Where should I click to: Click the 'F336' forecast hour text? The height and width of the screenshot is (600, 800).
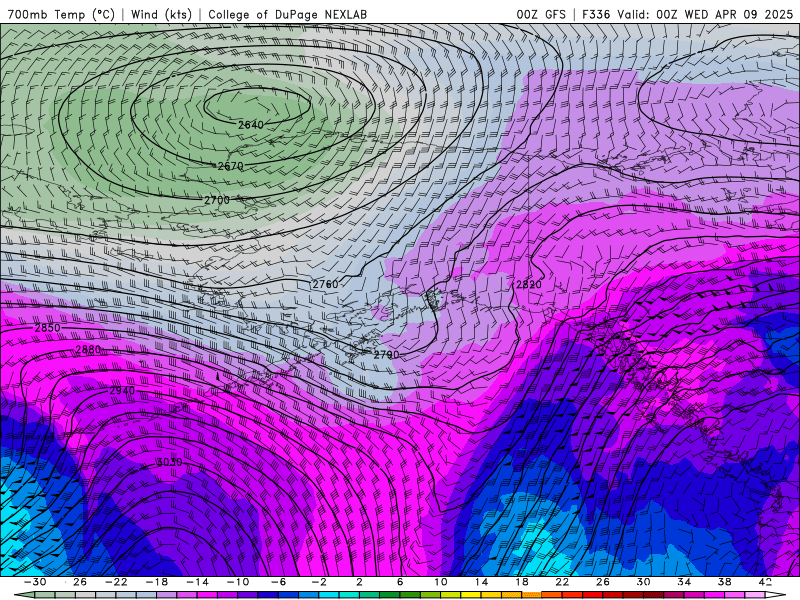(596, 15)
